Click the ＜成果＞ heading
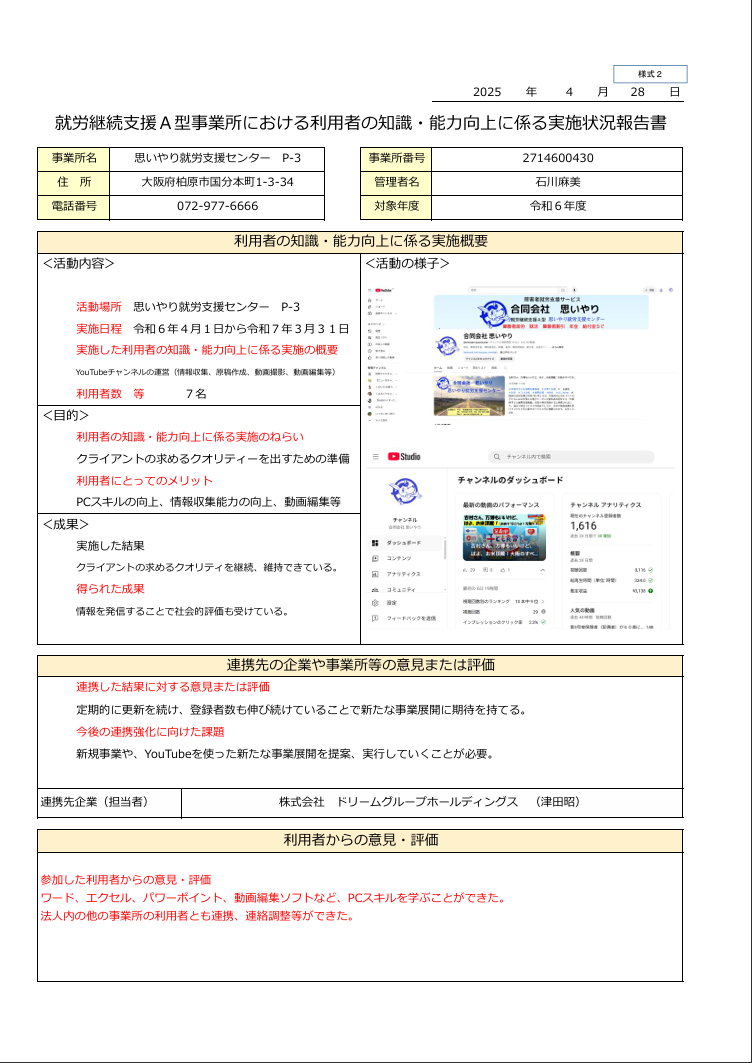Viewport: 752px width, 1063px height. (66, 524)
